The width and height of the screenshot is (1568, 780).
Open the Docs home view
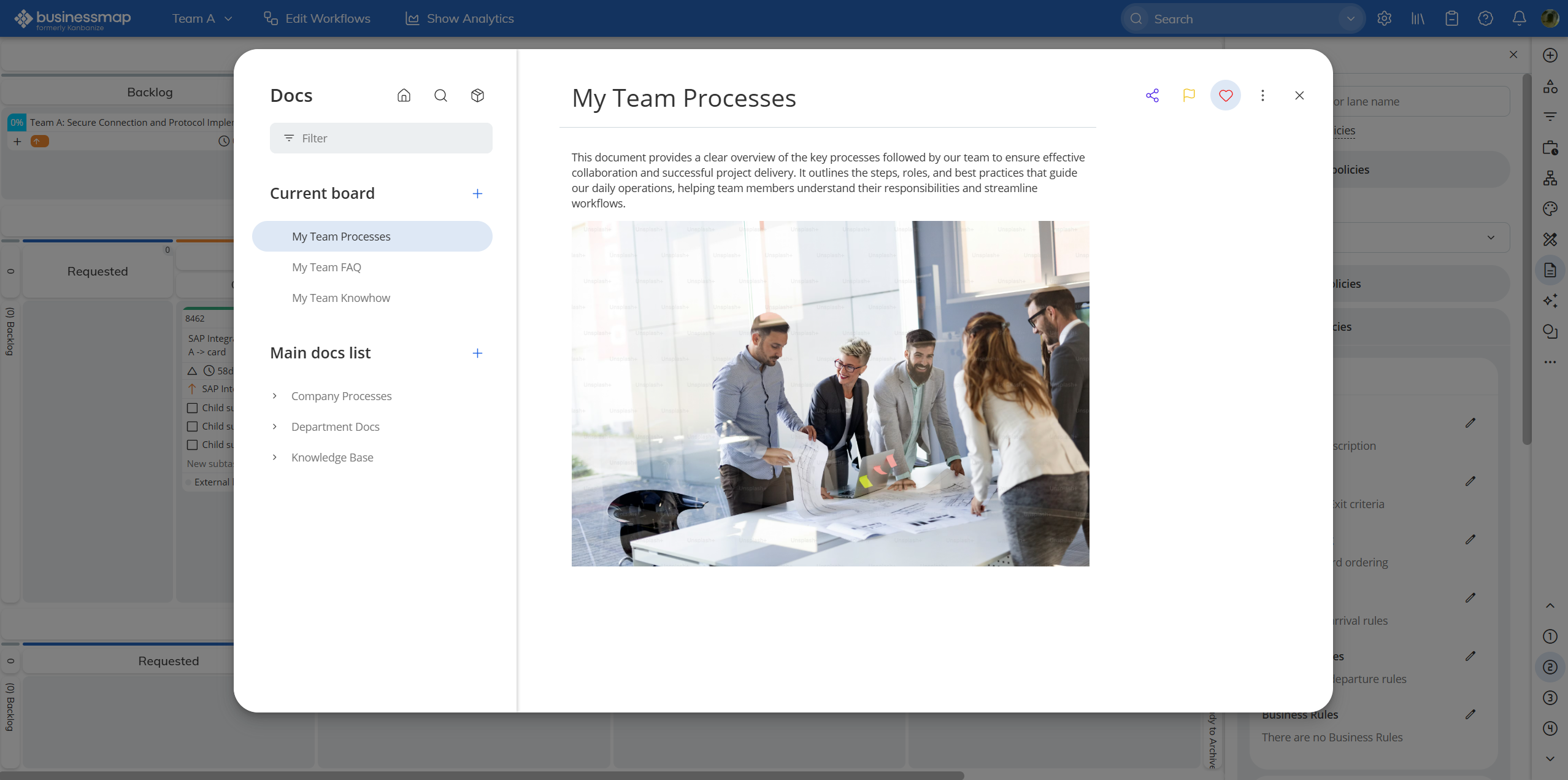click(x=404, y=95)
